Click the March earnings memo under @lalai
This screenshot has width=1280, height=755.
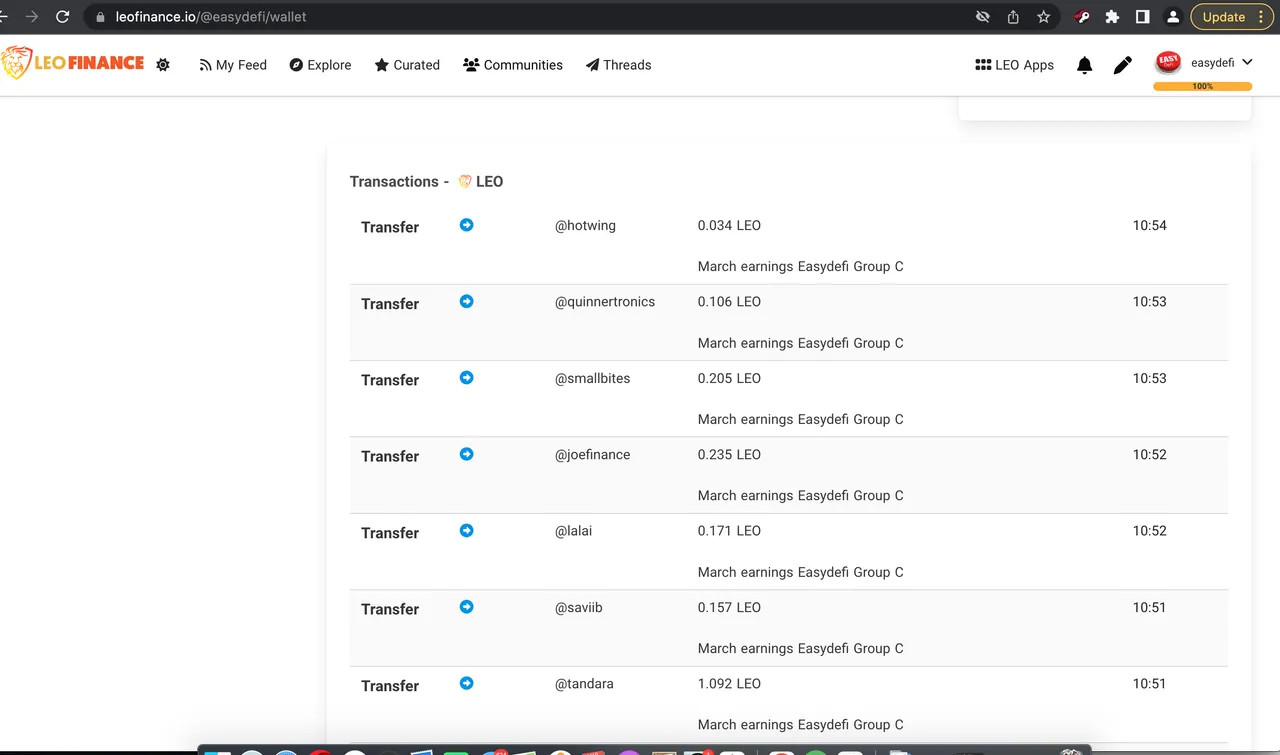[800, 572]
